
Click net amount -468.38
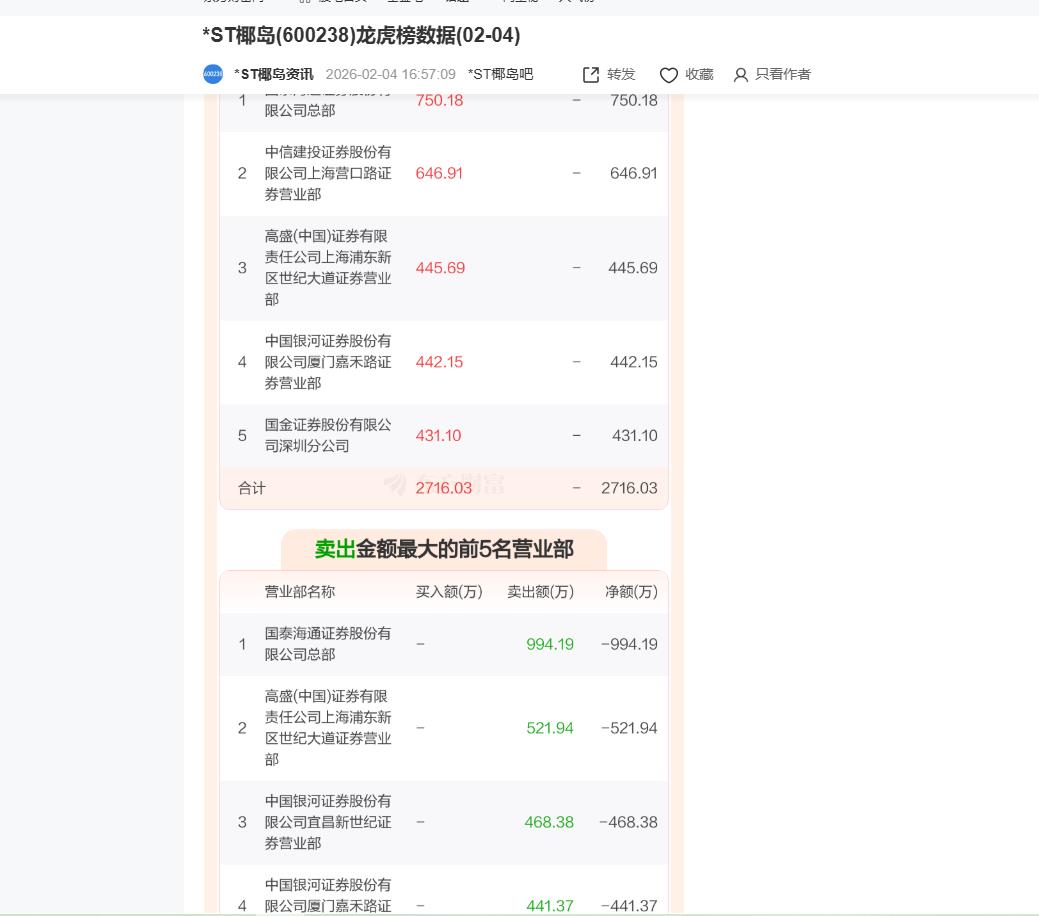click(628, 822)
